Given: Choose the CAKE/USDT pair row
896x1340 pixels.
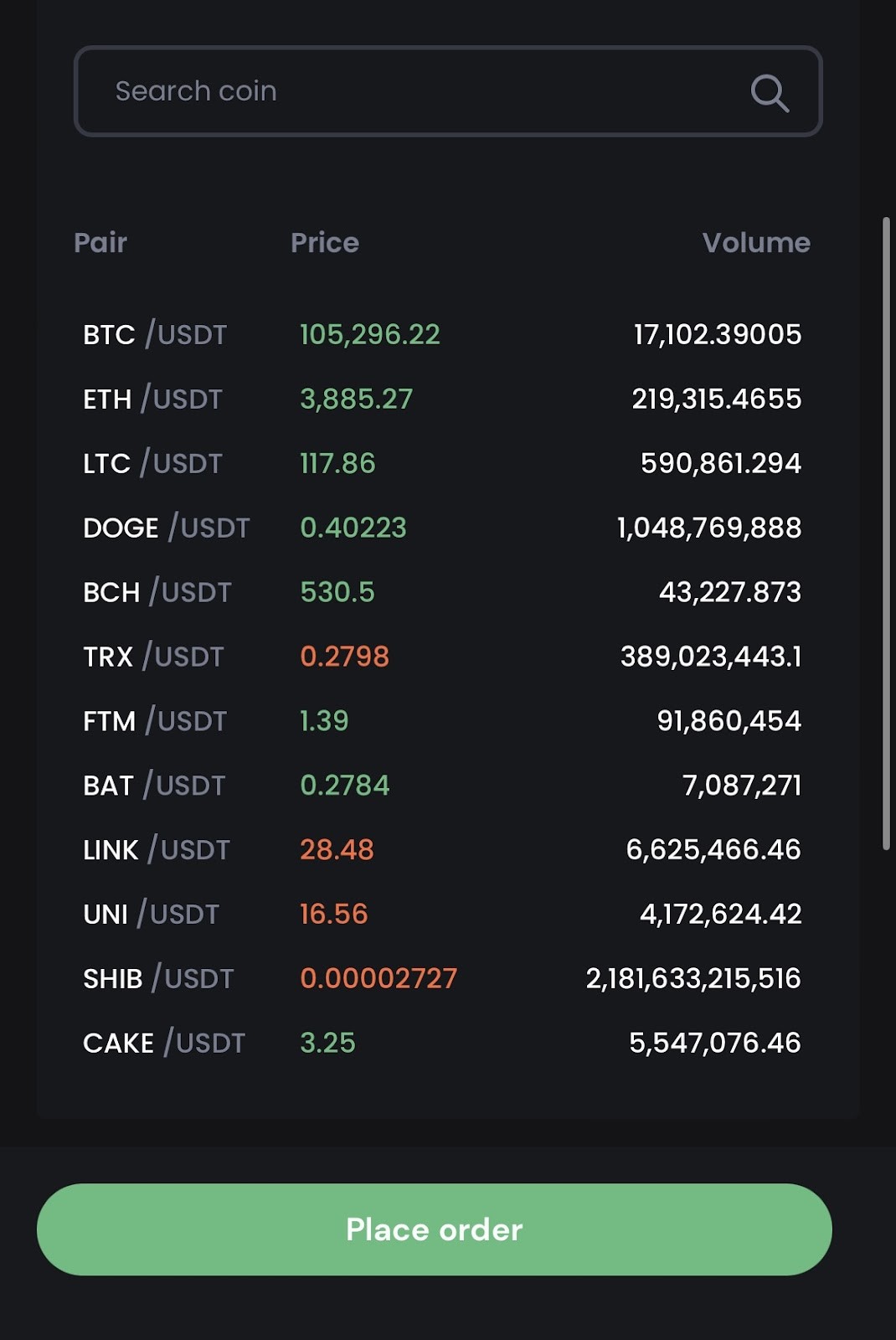Looking at the screenshot, I should coord(164,1044).
